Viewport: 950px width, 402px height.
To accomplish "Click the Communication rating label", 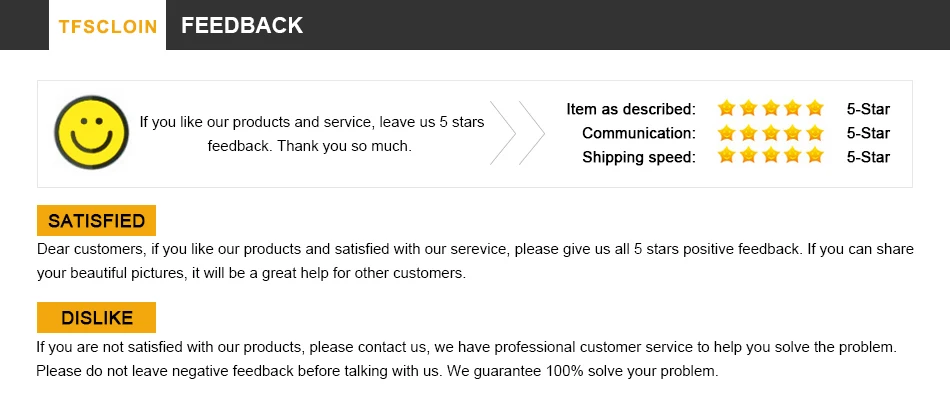I will 639,133.
